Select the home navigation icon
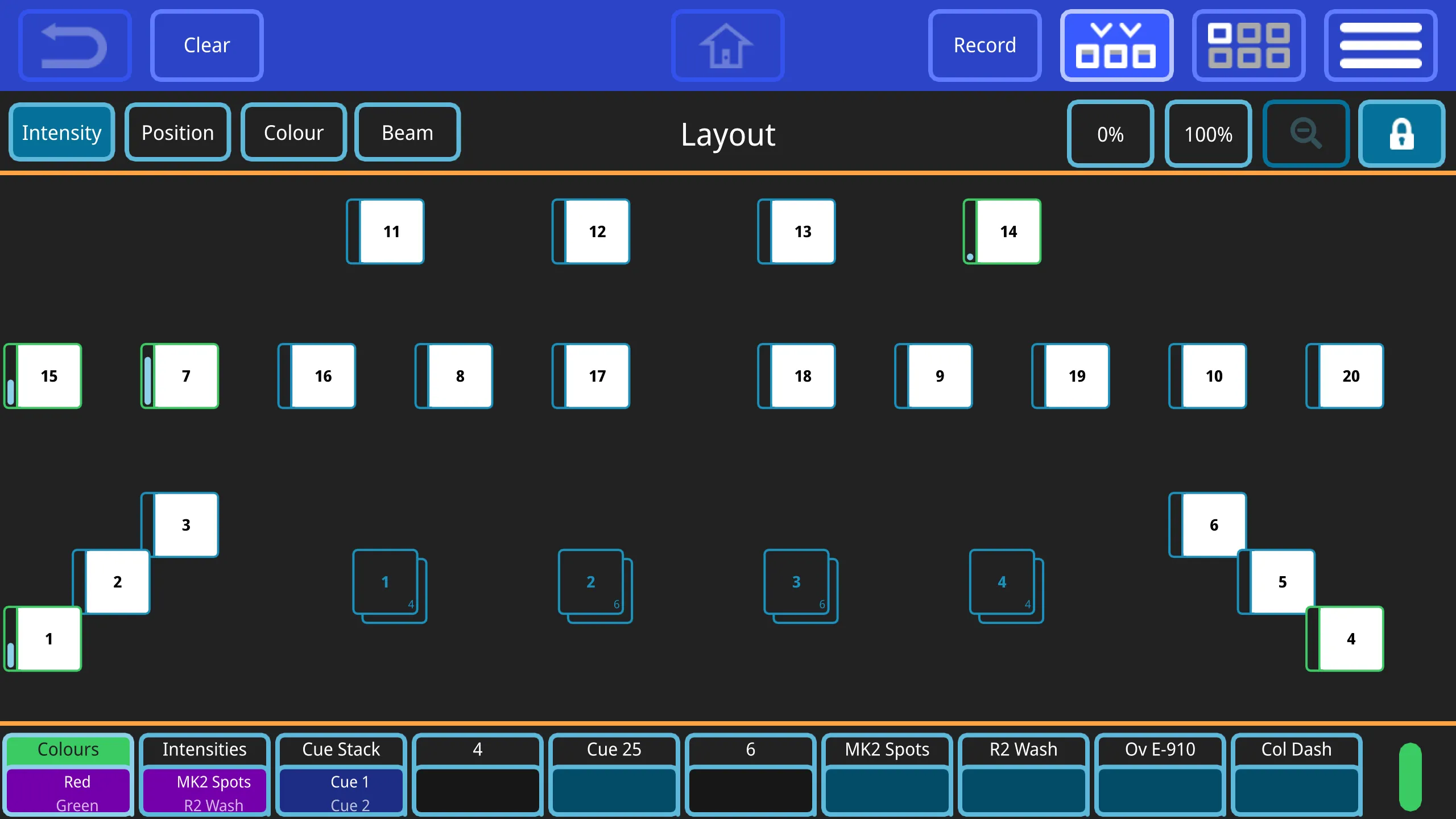The image size is (1456, 819). click(727, 45)
